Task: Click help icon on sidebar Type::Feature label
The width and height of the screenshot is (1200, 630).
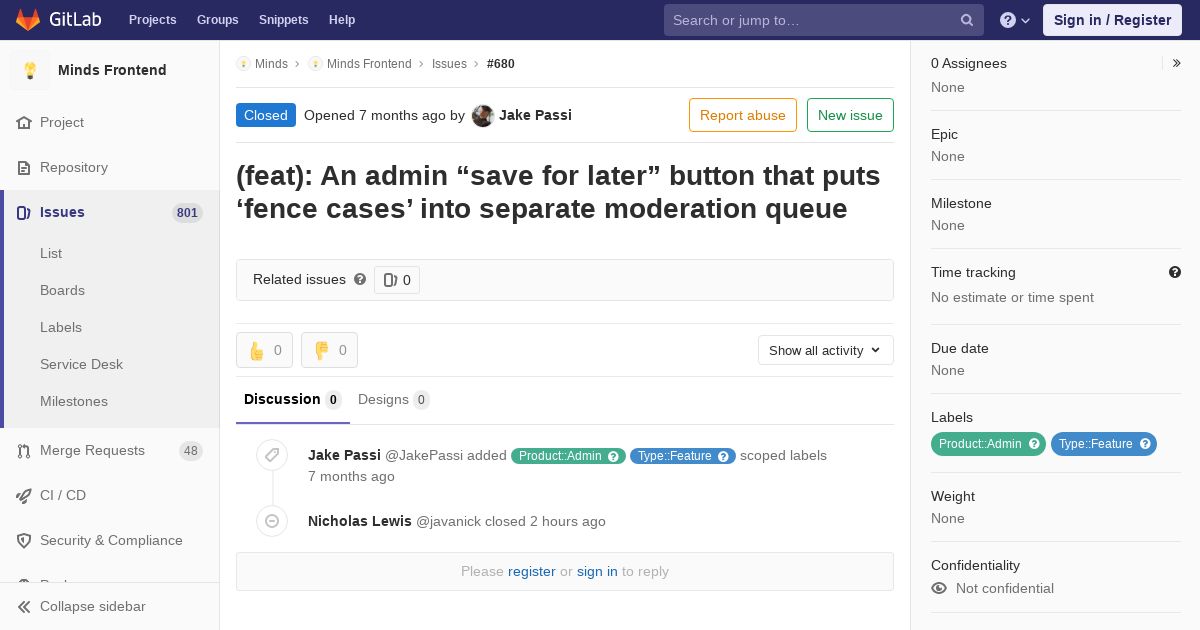Action: [1145, 444]
